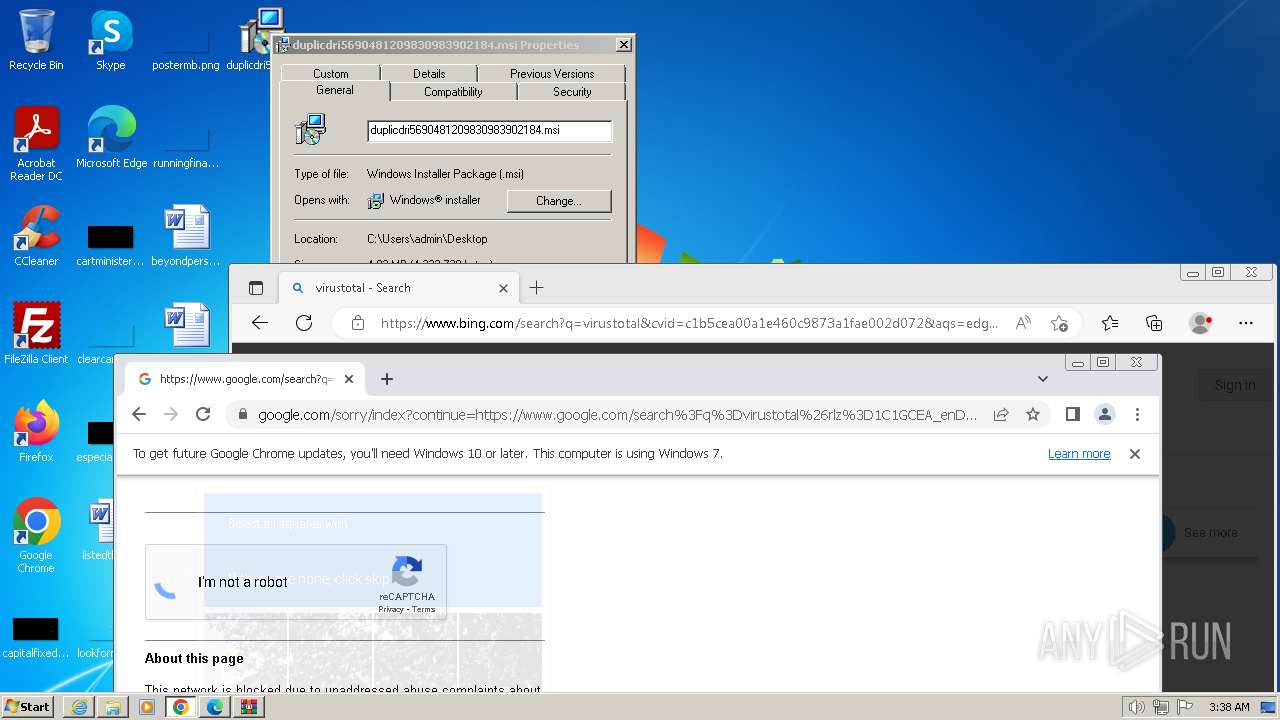Click See more on Bing page
Screen dimensions: 1280x720
(x=1211, y=533)
